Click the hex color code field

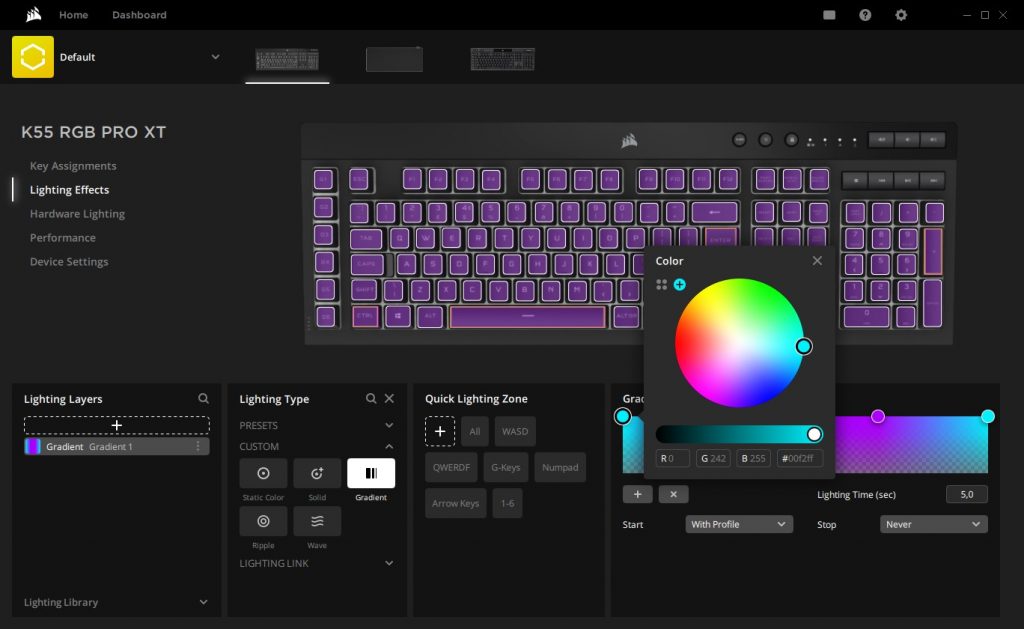799,459
